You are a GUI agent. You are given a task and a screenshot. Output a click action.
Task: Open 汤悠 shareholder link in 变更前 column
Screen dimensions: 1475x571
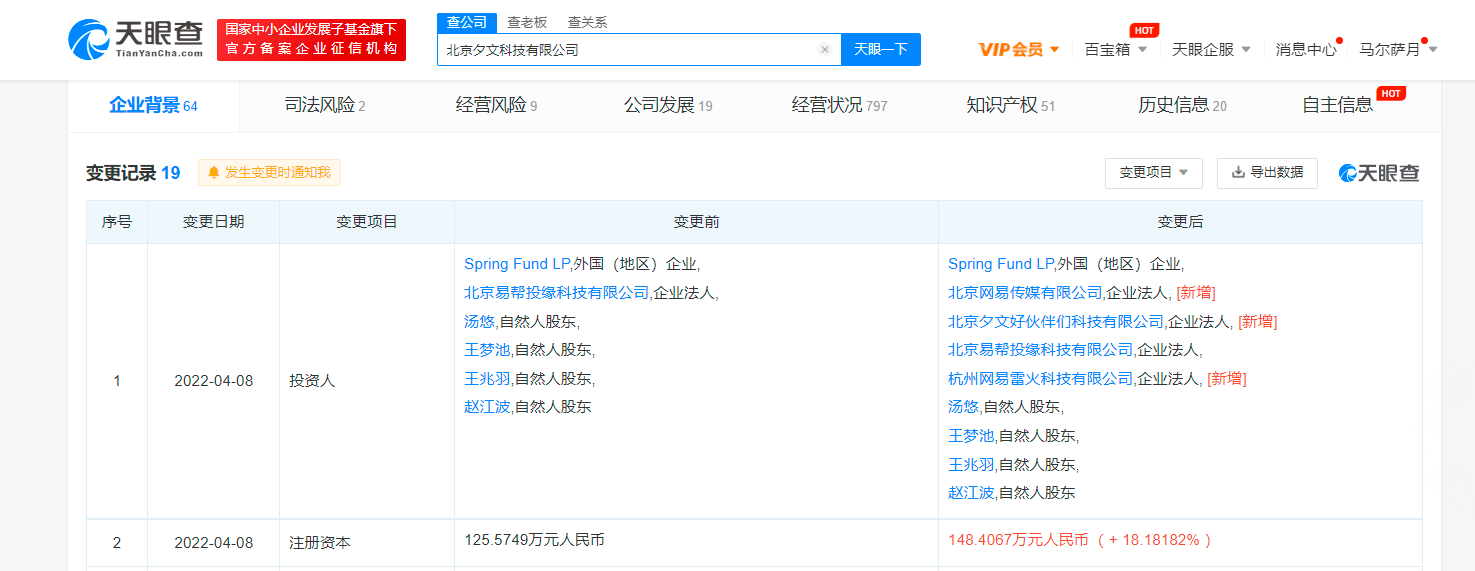(x=479, y=321)
